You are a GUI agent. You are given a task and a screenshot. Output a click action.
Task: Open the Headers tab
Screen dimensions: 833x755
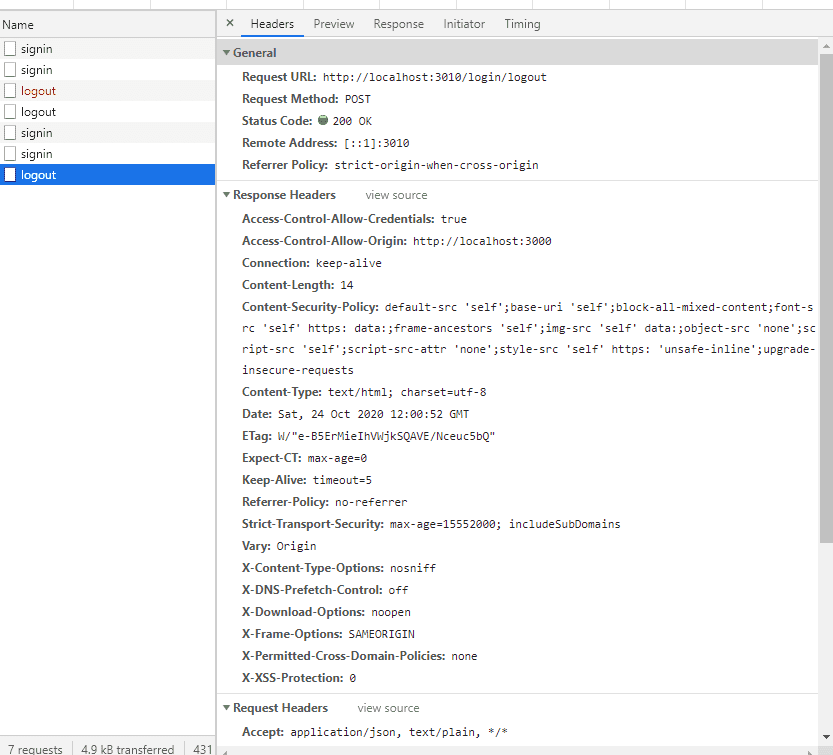272,24
